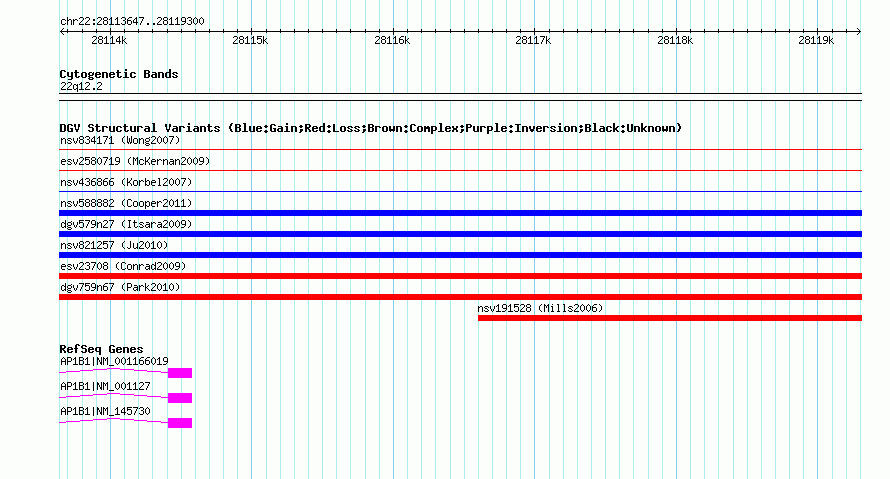Open nsv588882 (Cooper2011) variant label
890x479 pixels.
pyautogui.click(x=126, y=203)
